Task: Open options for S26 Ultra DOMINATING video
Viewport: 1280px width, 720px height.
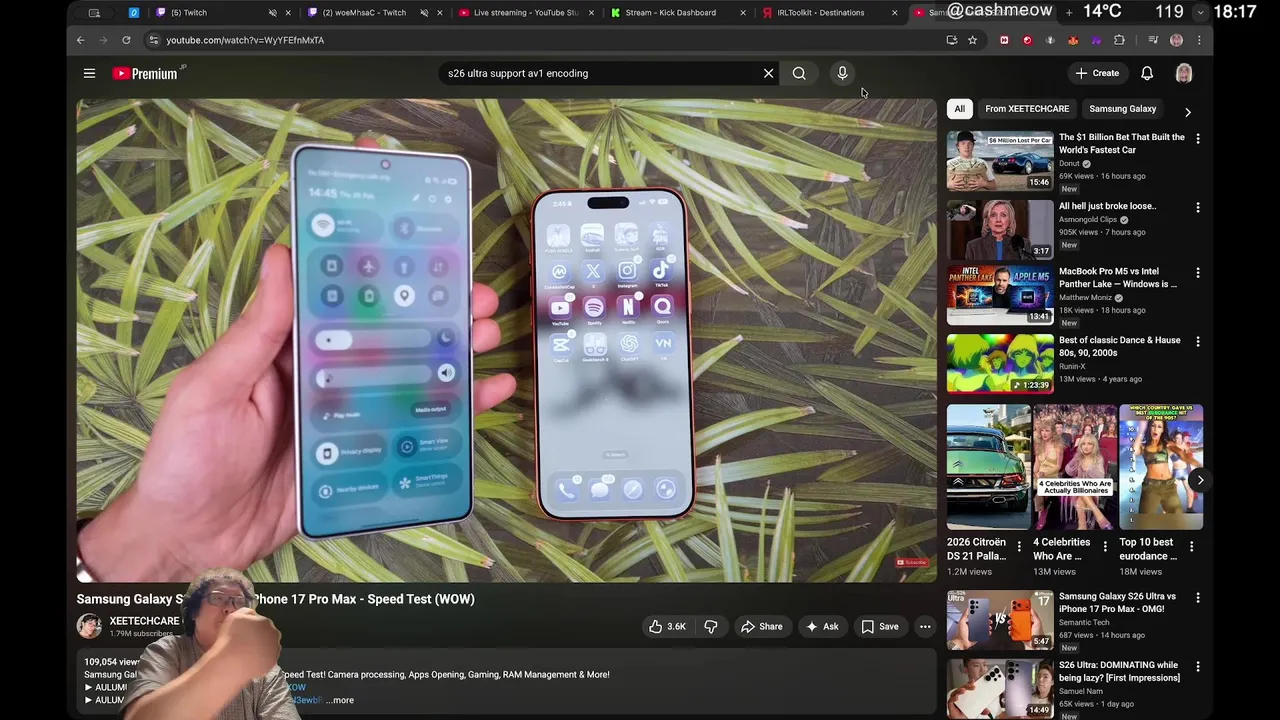Action: [1198, 667]
